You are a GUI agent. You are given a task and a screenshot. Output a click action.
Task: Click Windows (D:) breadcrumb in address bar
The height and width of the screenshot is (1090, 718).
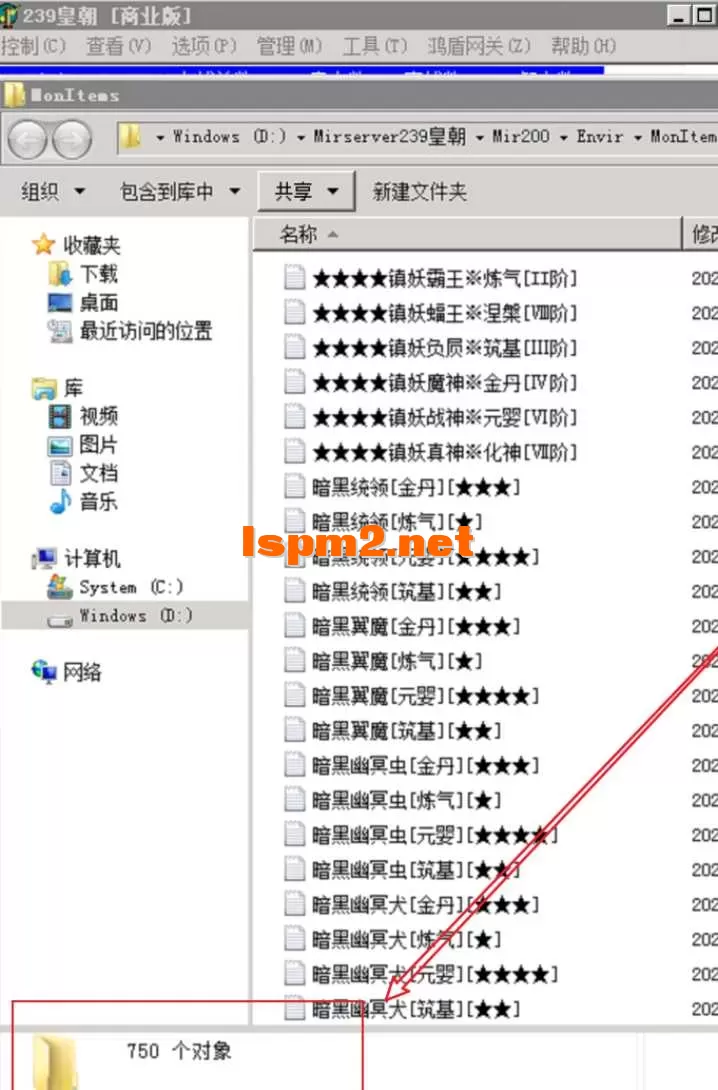coord(229,136)
